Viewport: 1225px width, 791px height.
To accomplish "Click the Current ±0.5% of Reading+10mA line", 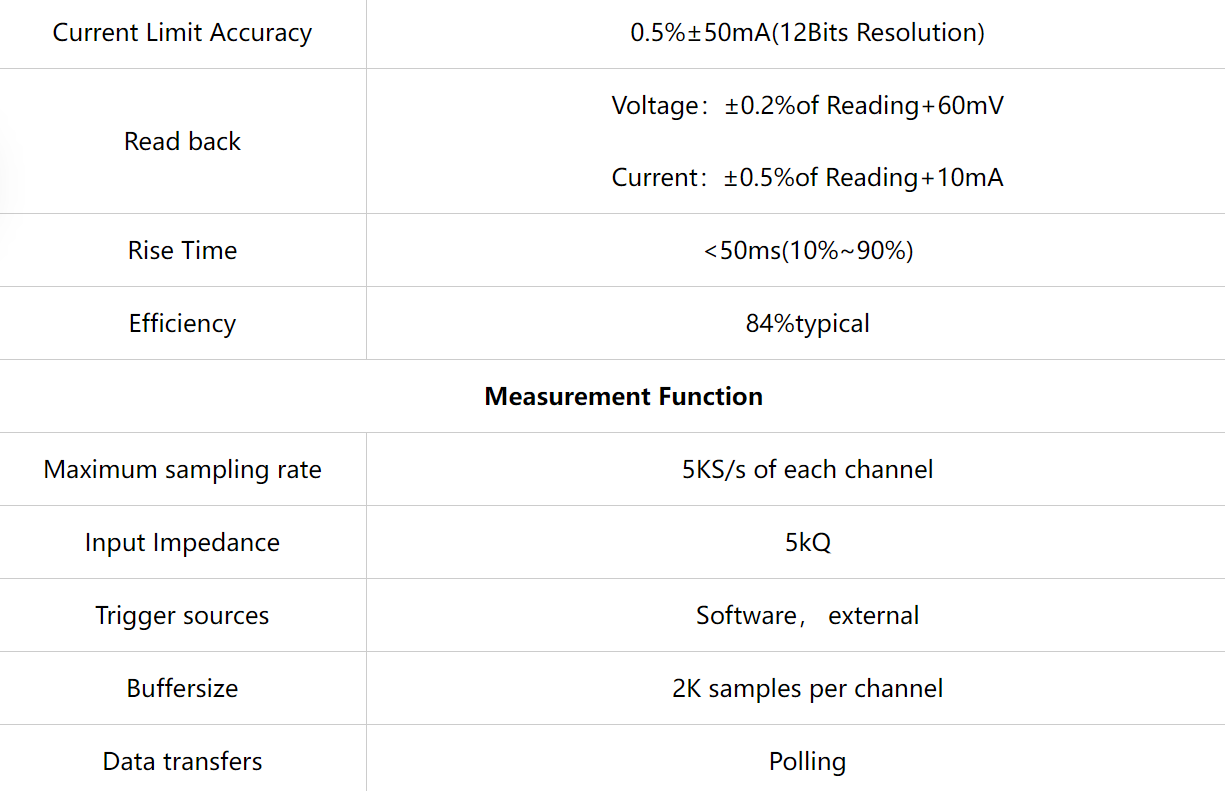I will point(807,178).
